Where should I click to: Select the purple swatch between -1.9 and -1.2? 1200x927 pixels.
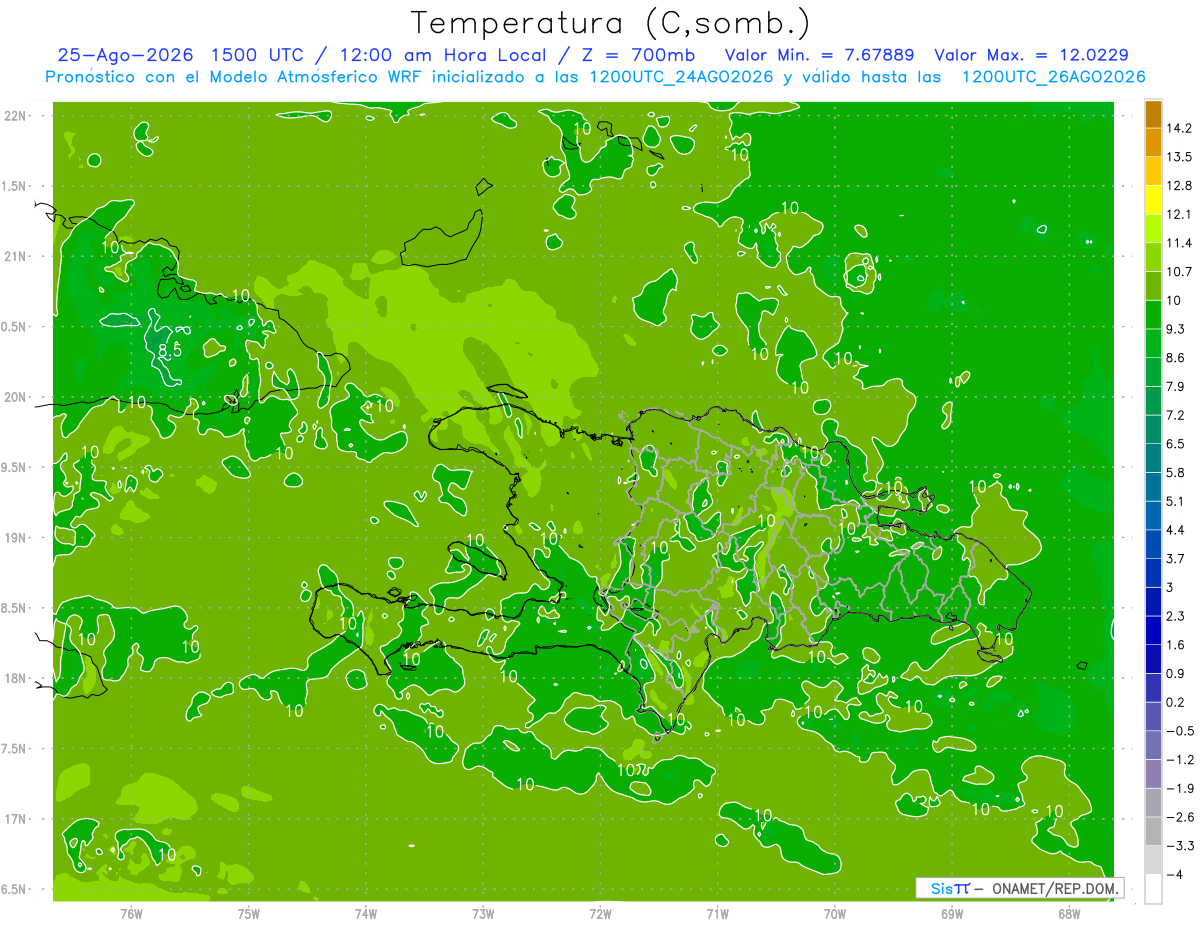[x=1153, y=774]
